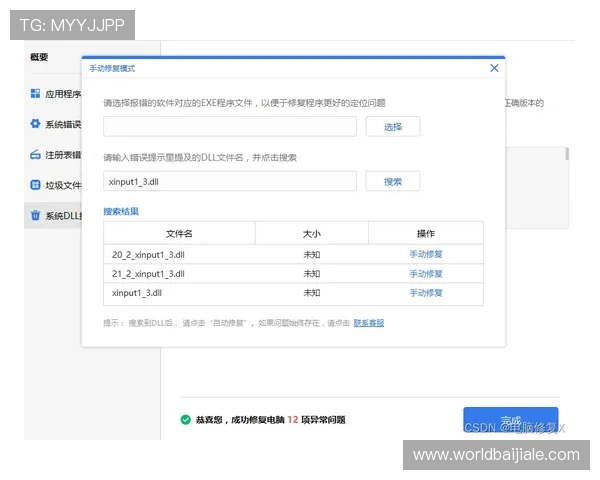Screen dimensions: 600x480
Task: Click 手动修复 for 20_2_xinput1_3.dll
Action: coord(426,254)
